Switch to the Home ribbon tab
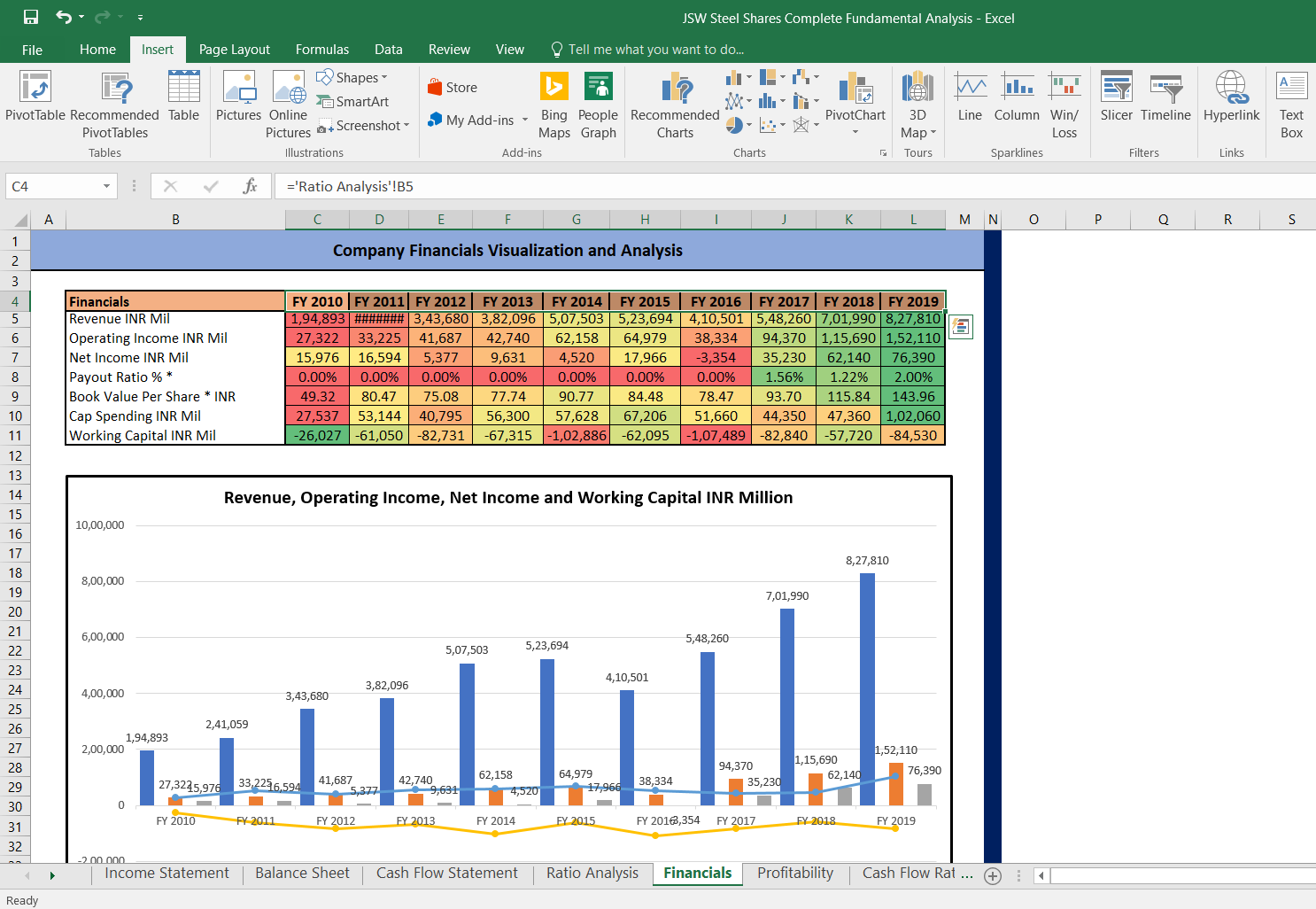This screenshot has height=909, width=1316. pyautogui.click(x=97, y=50)
